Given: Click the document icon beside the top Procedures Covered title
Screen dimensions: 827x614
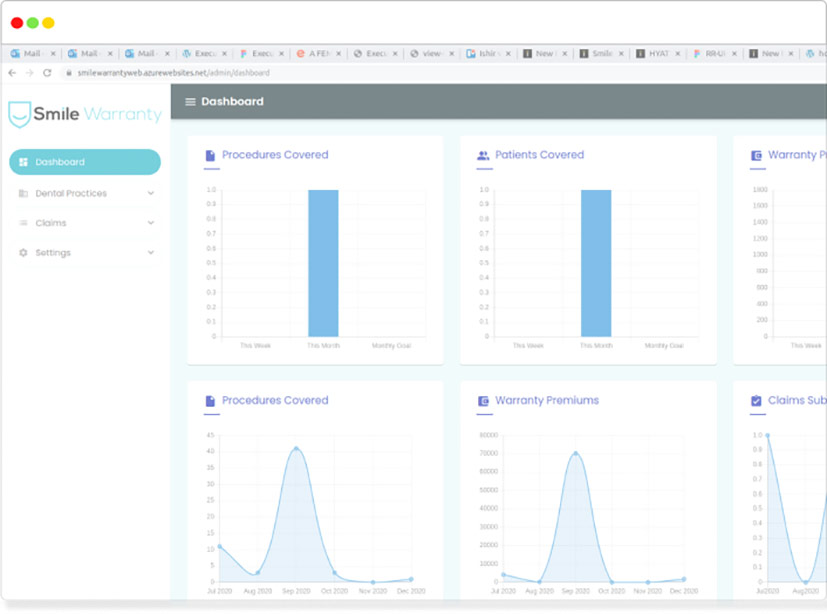Looking at the screenshot, I should tap(210, 156).
